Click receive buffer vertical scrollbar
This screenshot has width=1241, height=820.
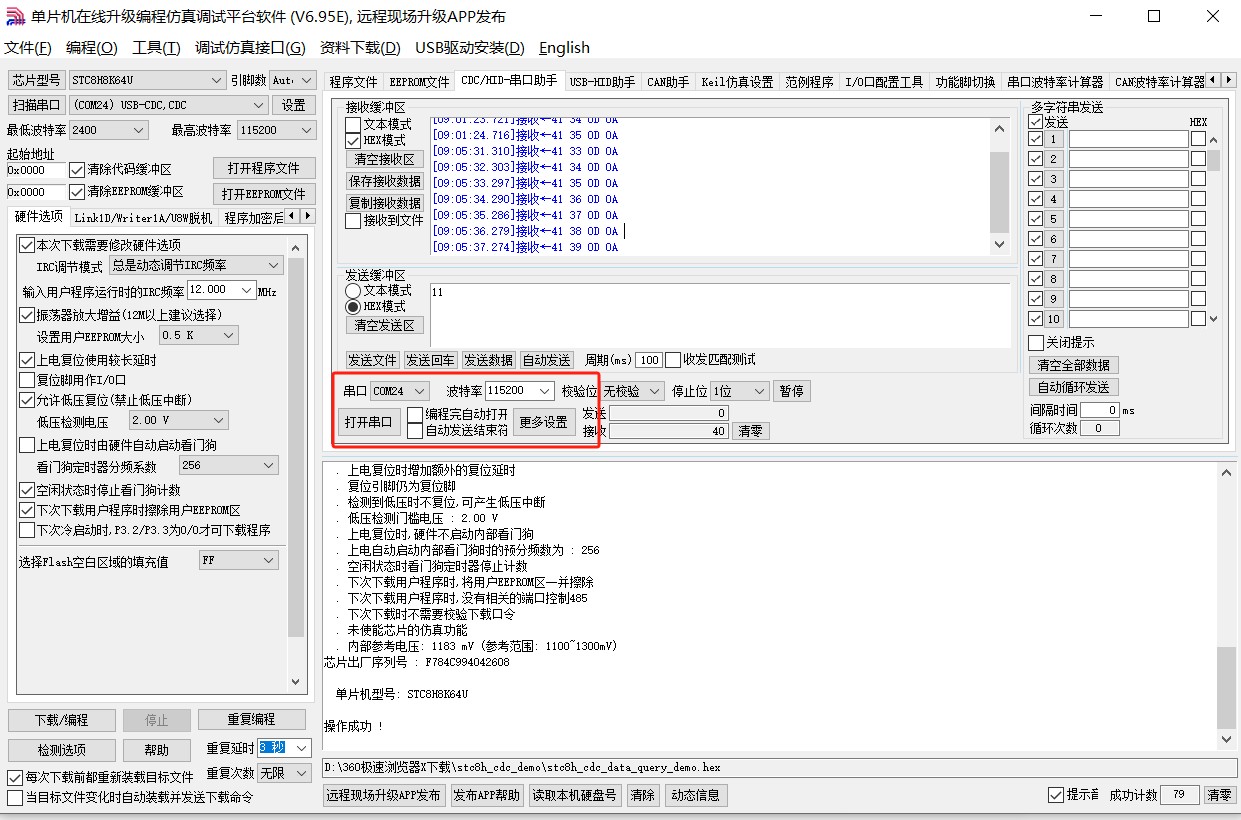coord(999,186)
